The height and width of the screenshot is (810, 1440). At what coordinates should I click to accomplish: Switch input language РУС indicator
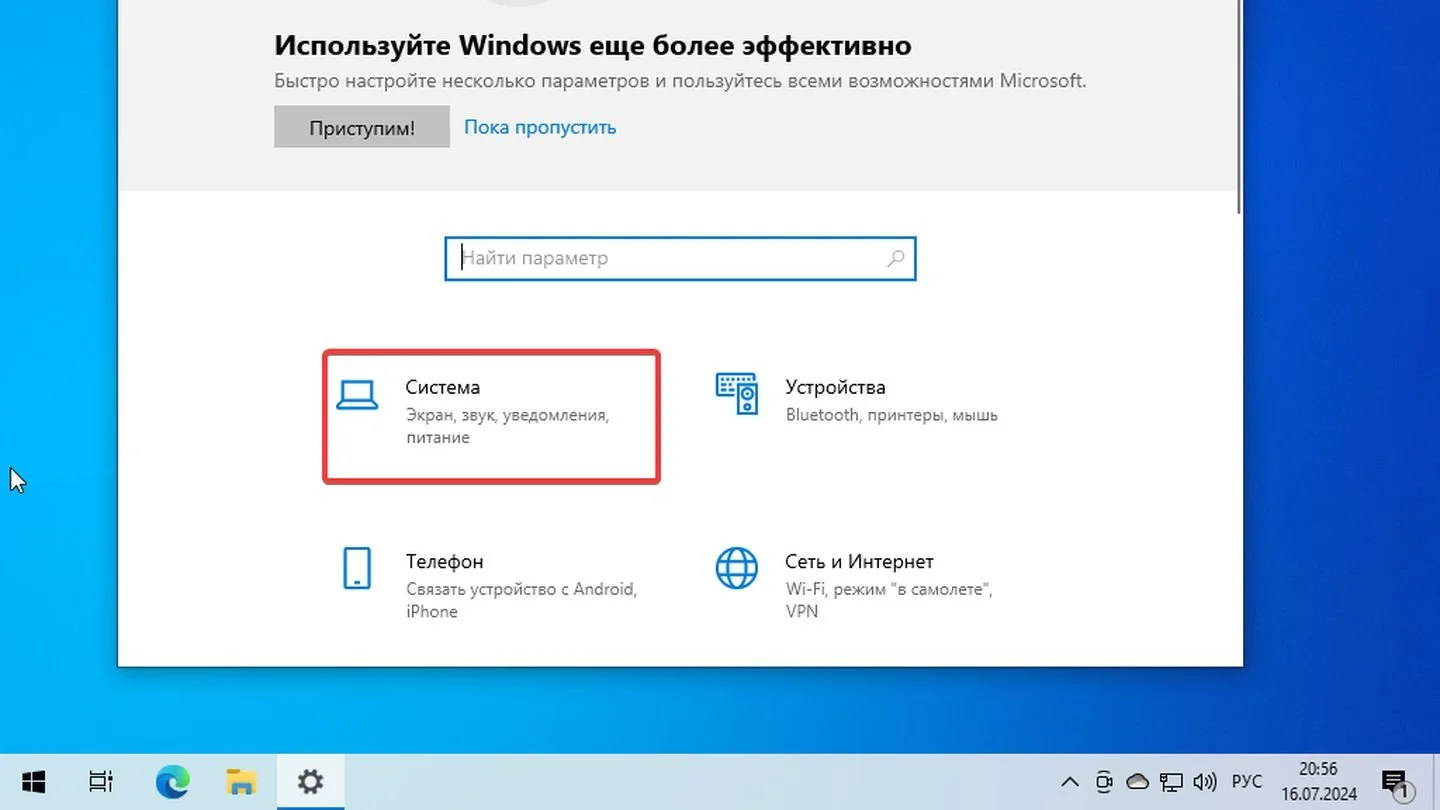click(1246, 782)
